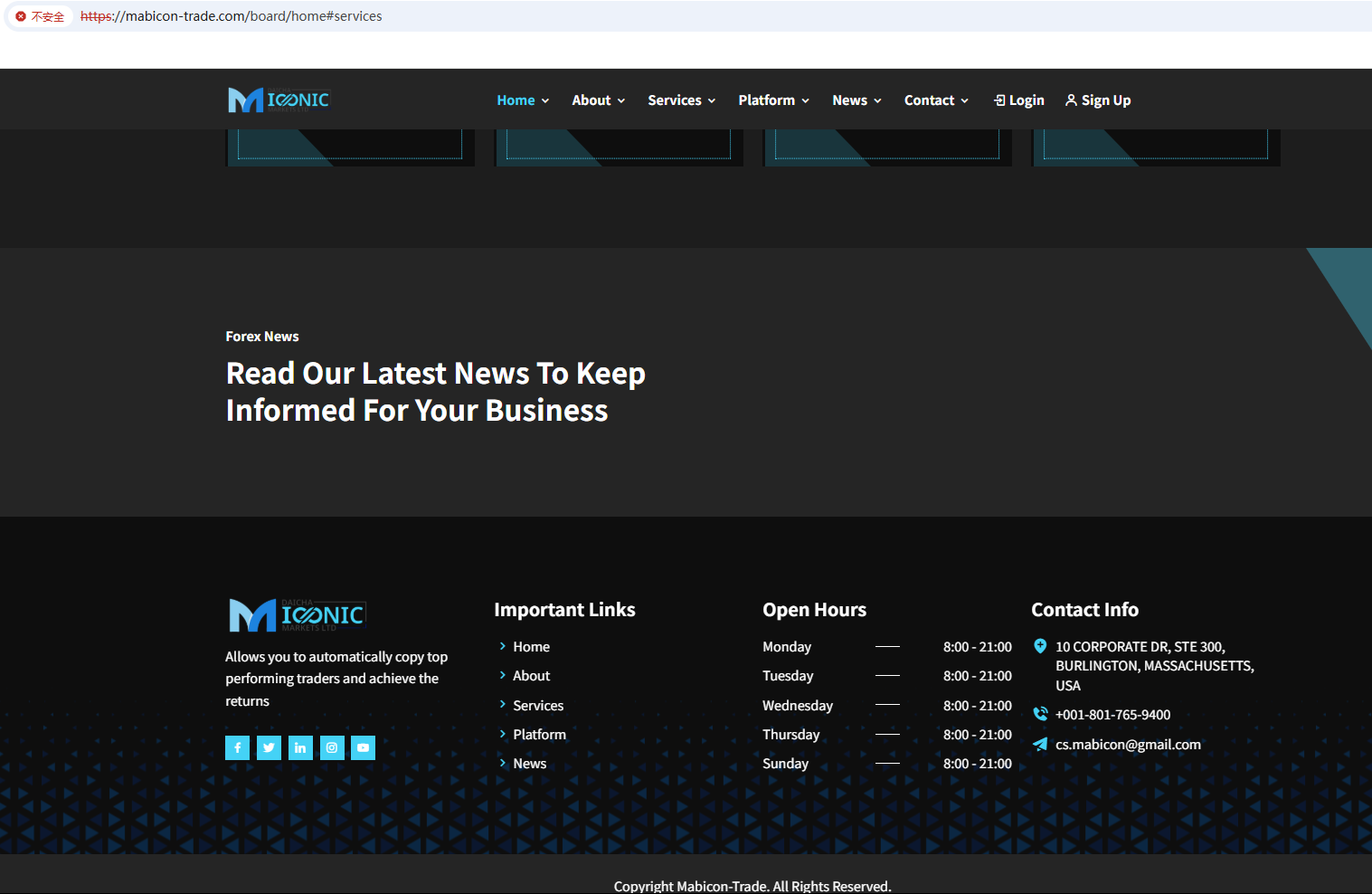The width and height of the screenshot is (1372, 894).
Task: Click the user icon before Sign Up
Action: (1071, 100)
